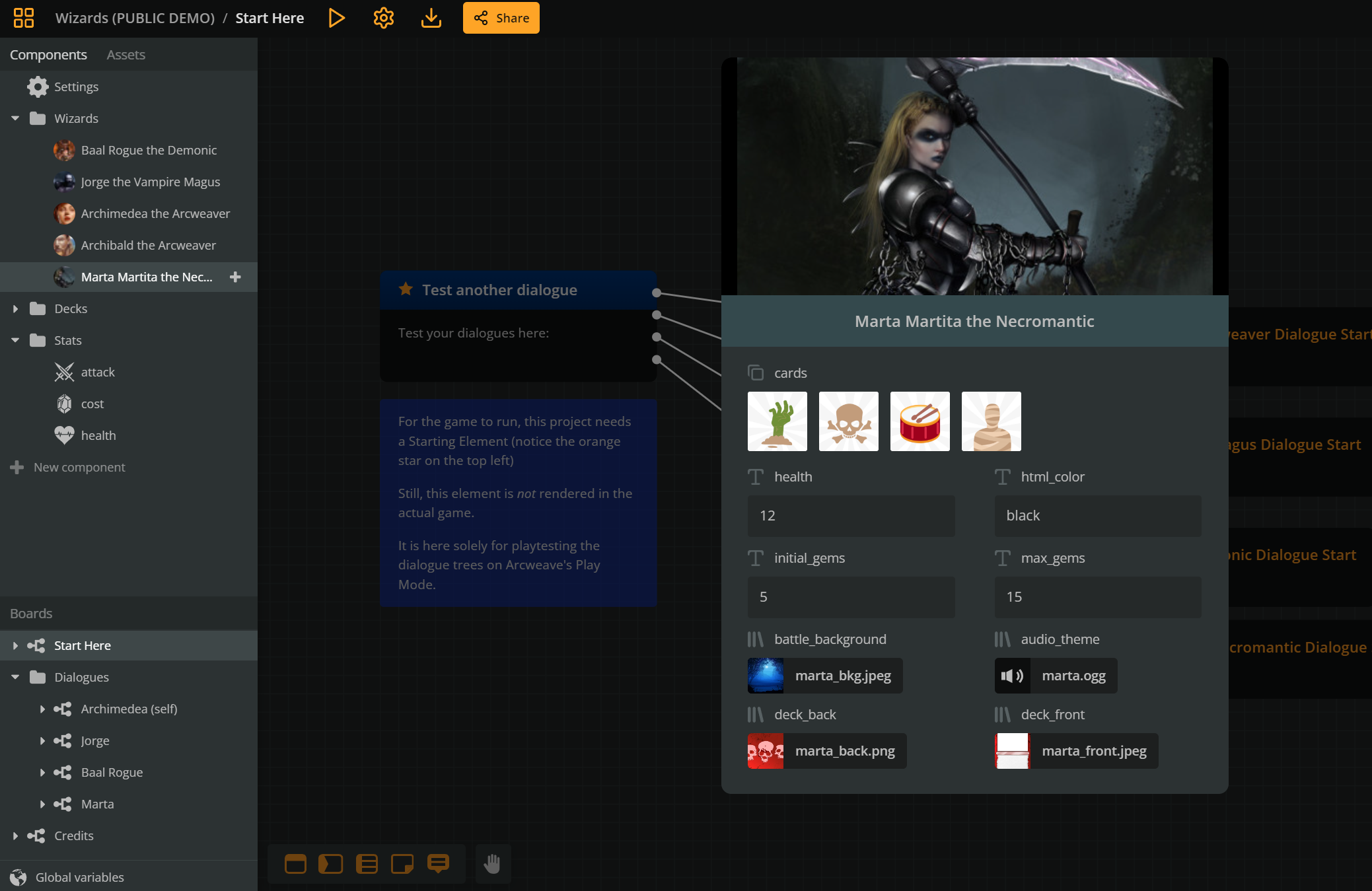Open Global variables via the globe icon
This screenshot has width=1372, height=891.
coord(18,877)
